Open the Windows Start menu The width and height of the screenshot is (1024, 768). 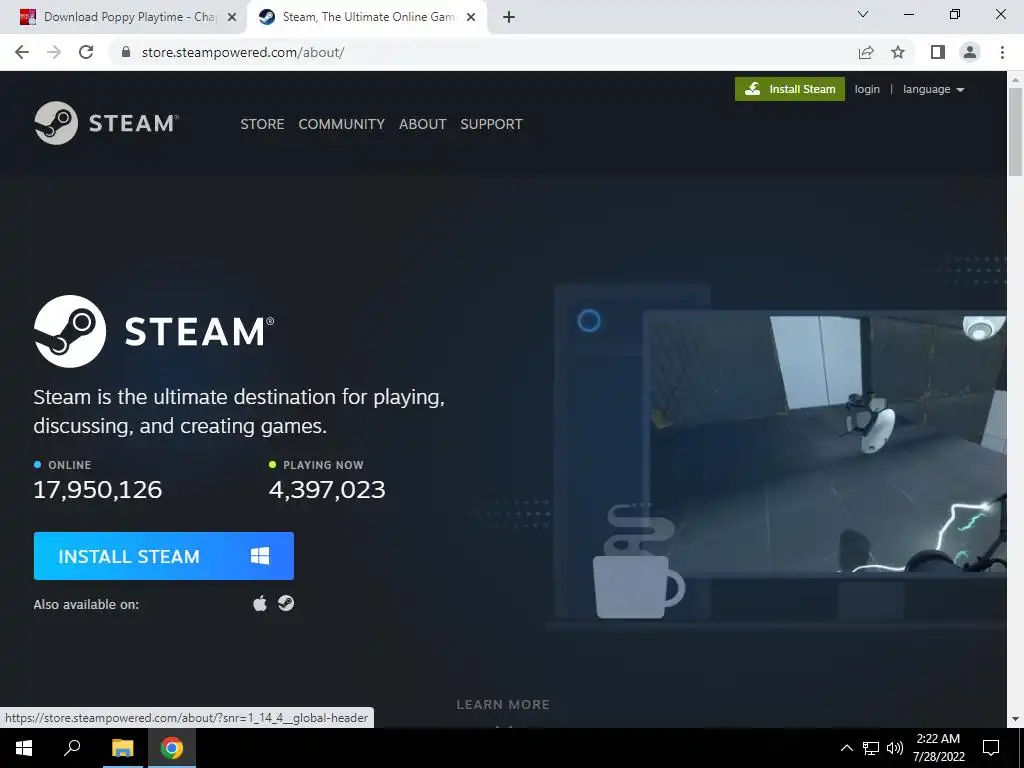[x=24, y=748]
